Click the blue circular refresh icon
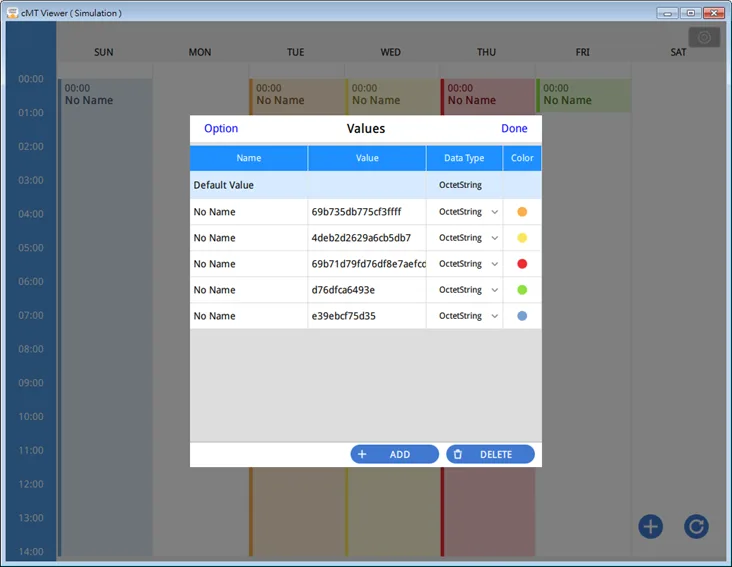The height and width of the screenshot is (567, 732). point(696,527)
